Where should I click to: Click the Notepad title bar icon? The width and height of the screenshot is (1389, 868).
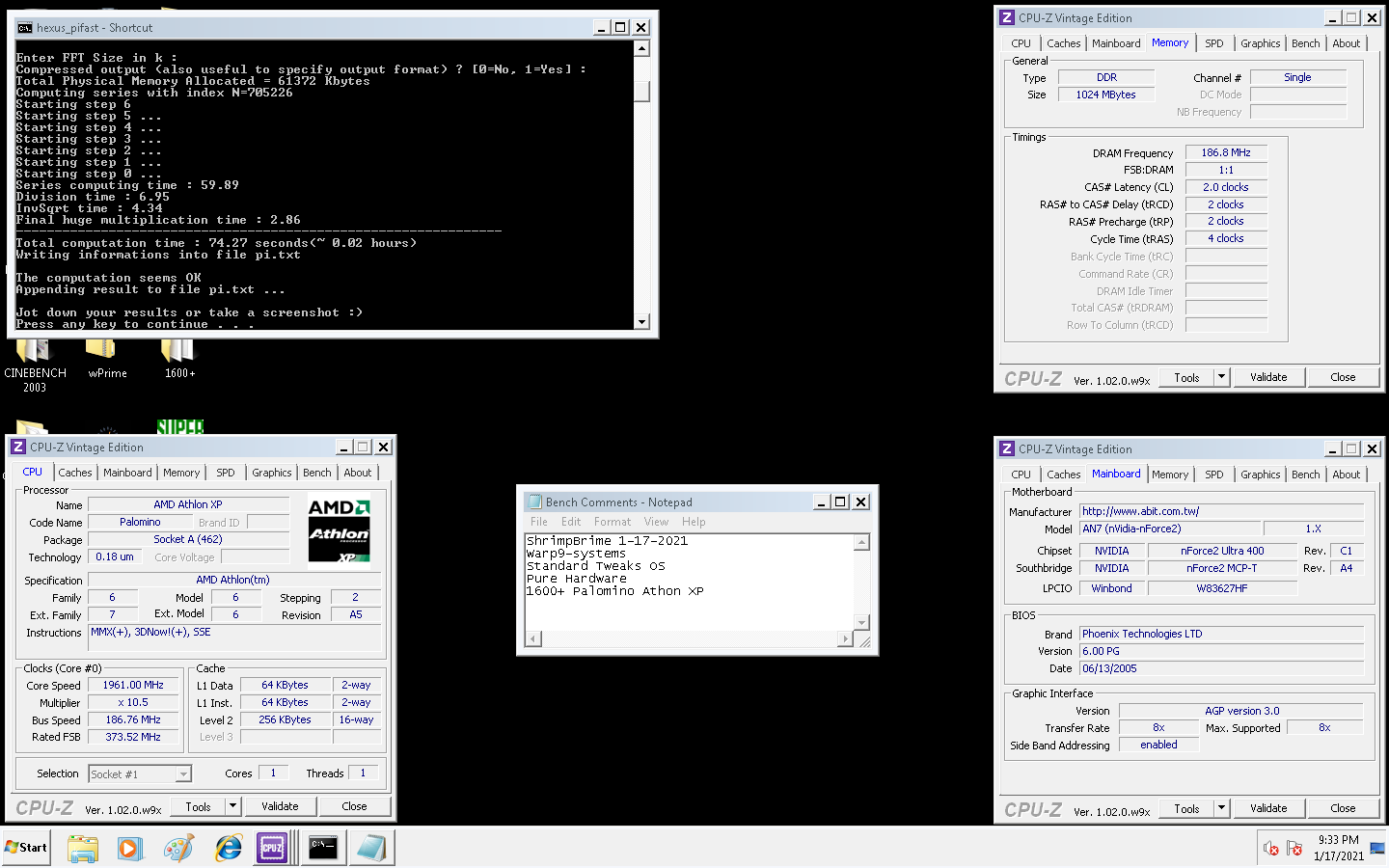coord(534,502)
